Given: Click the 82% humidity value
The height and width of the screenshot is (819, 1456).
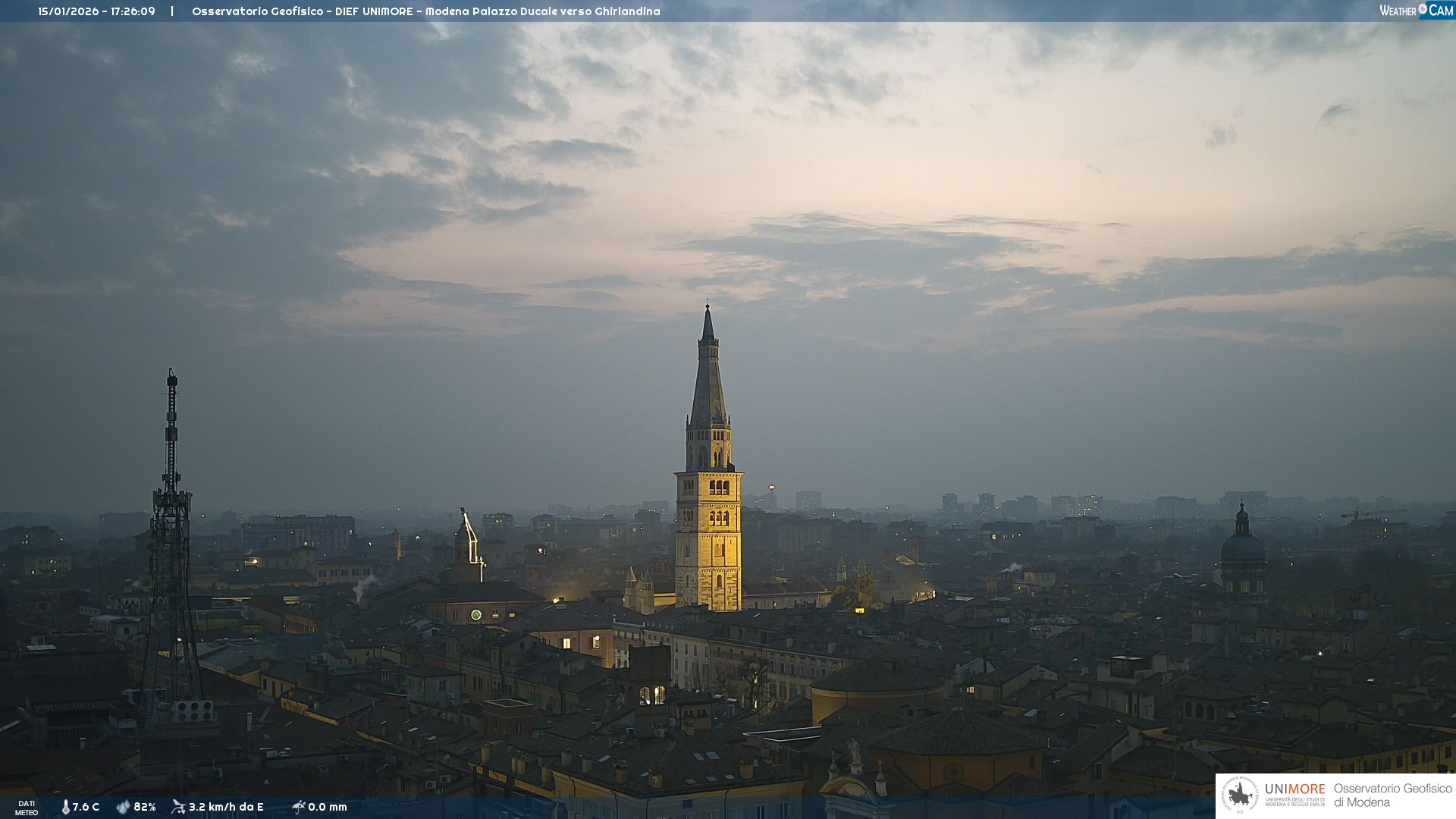Looking at the screenshot, I should tap(145, 807).
